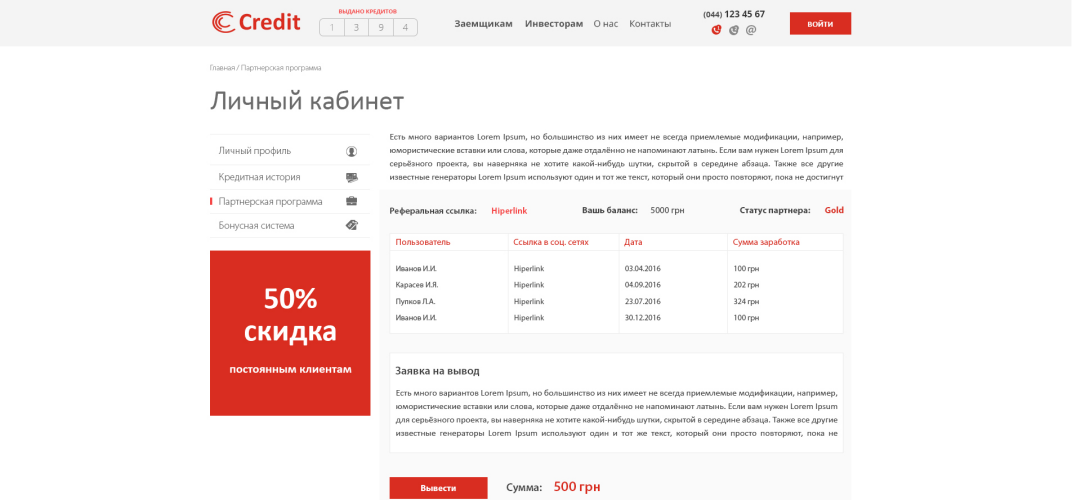
Task: Click the 50% скидка promo banner
Action: pos(290,333)
